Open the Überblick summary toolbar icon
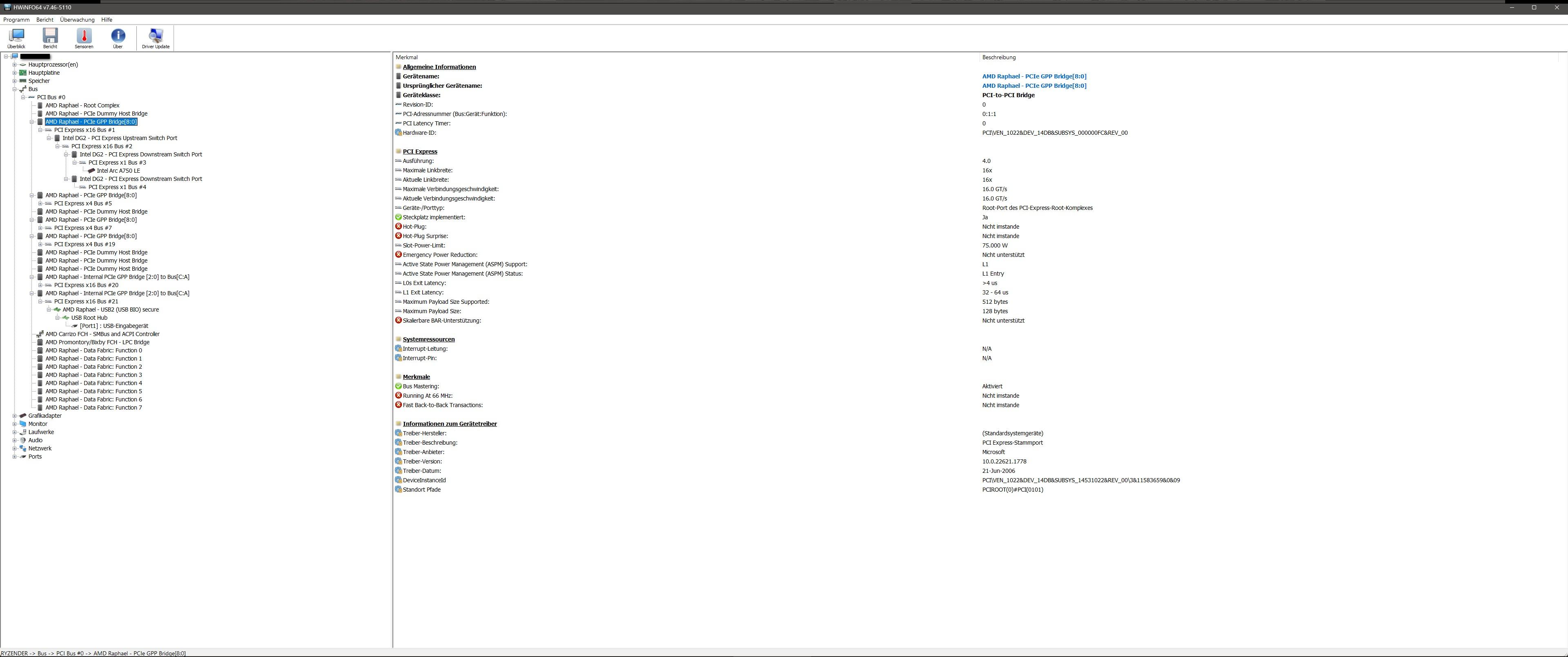1568x657 pixels. pos(16,38)
